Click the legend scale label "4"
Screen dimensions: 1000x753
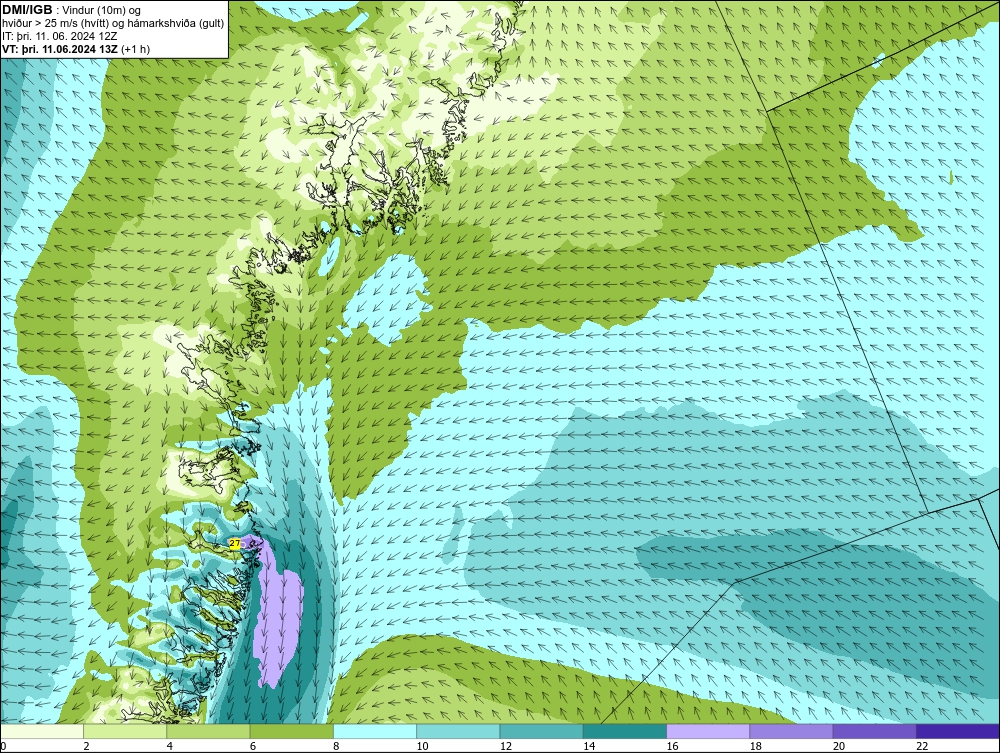[170, 746]
